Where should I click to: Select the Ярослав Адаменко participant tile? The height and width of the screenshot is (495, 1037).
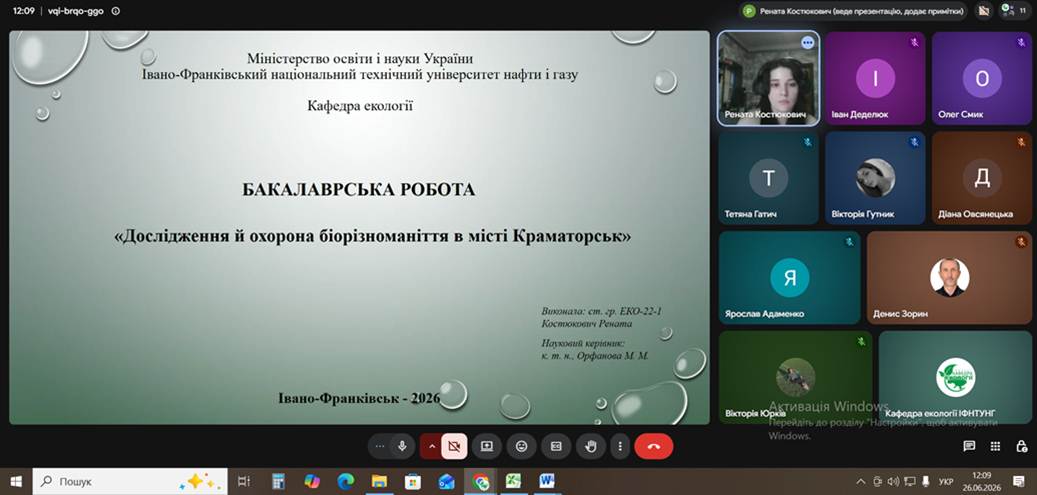pos(790,277)
